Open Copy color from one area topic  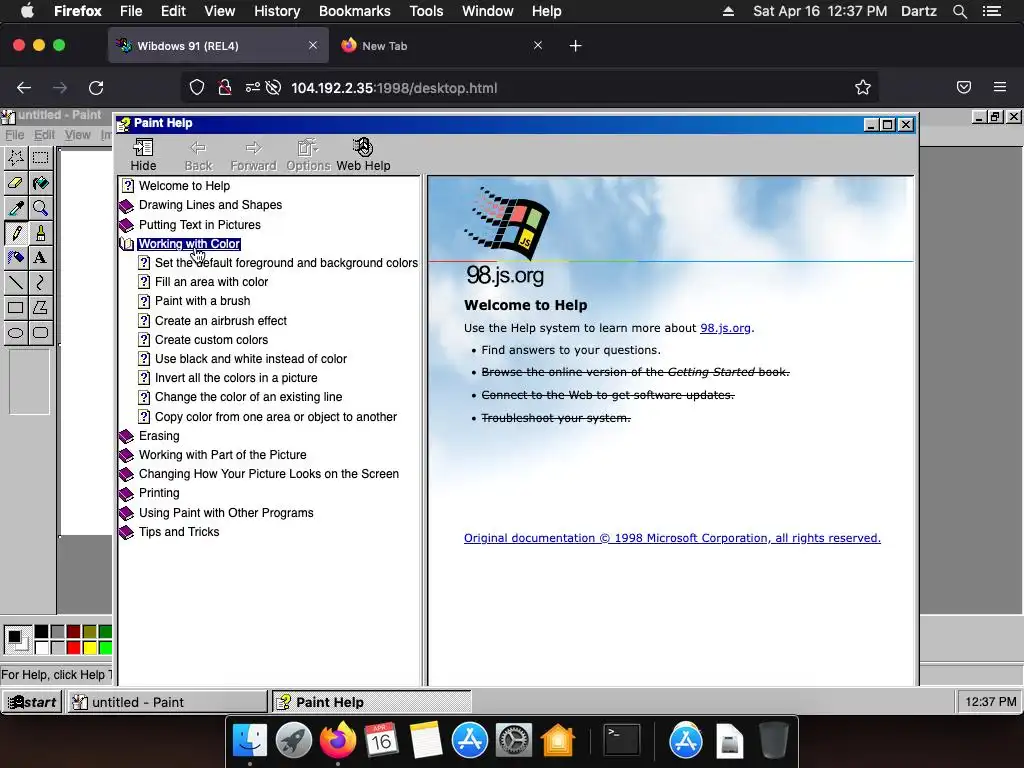pyautogui.click(x=276, y=417)
